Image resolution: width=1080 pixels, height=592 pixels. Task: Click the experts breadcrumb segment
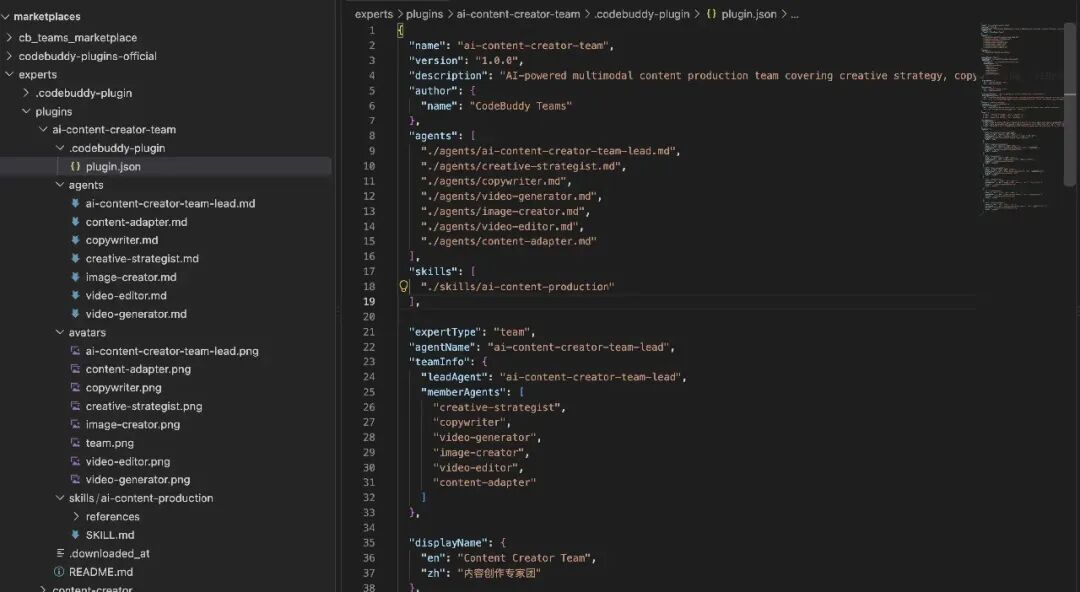tap(374, 14)
